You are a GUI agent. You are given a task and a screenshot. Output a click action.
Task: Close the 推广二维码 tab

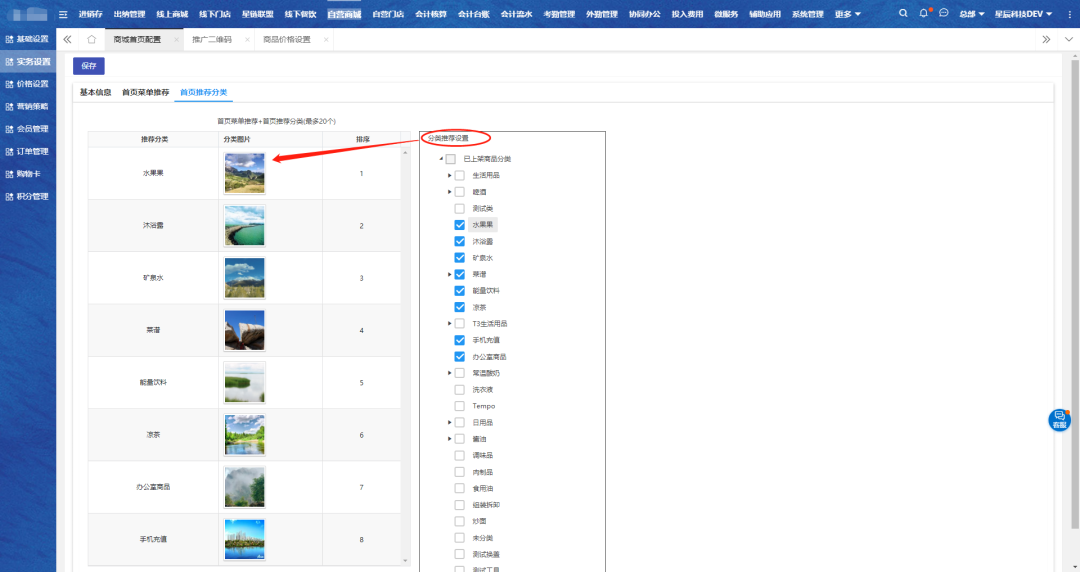[246, 39]
